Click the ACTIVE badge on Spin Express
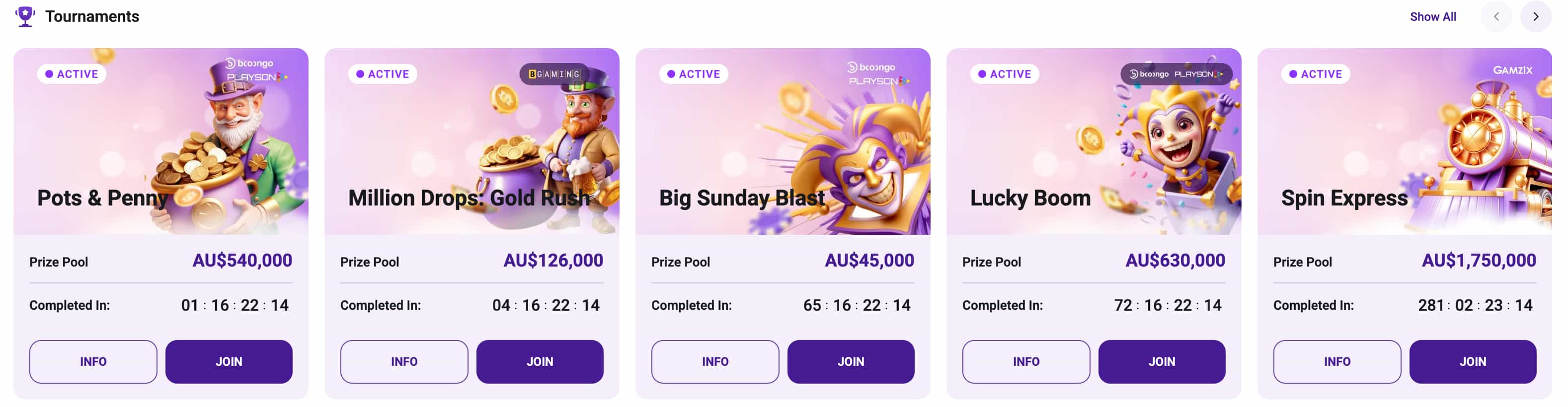The height and width of the screenshot is (407, 1568). [1316, 73]
